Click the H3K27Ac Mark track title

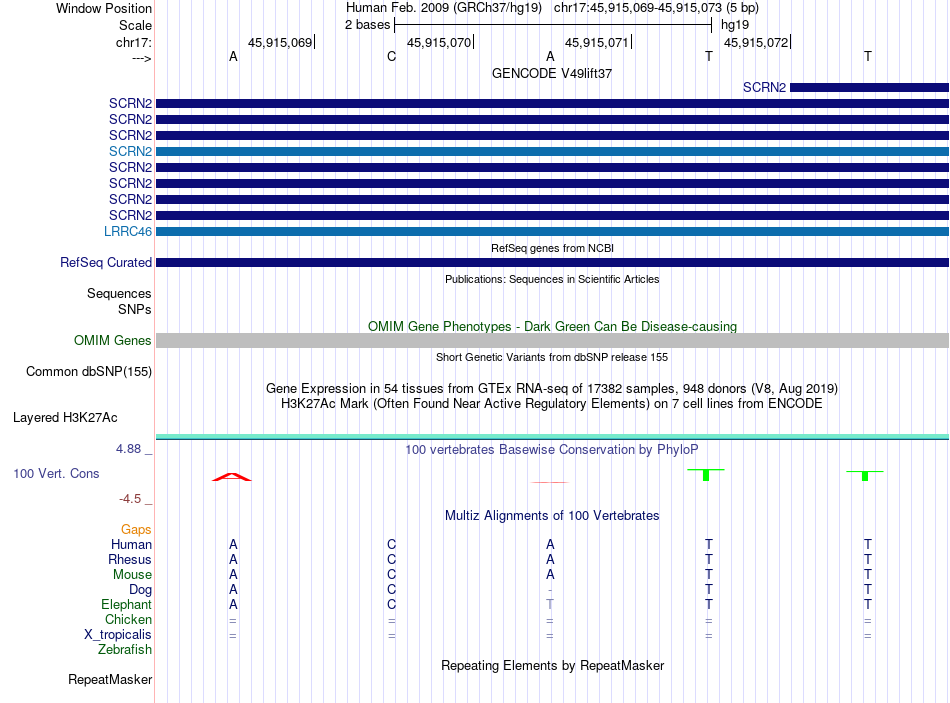click(x=552, y=404)
